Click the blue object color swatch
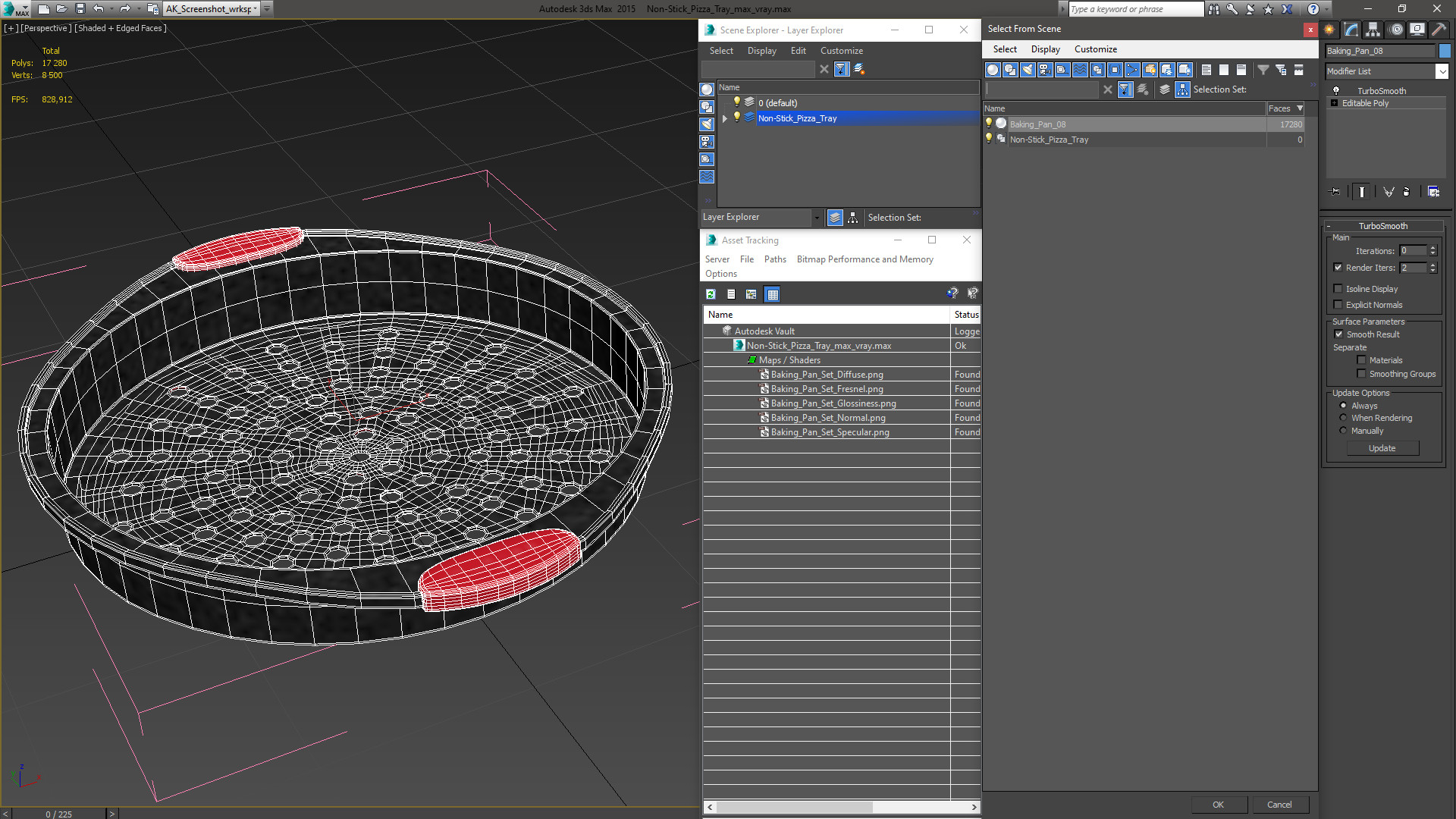 [x=1445, y=51]
